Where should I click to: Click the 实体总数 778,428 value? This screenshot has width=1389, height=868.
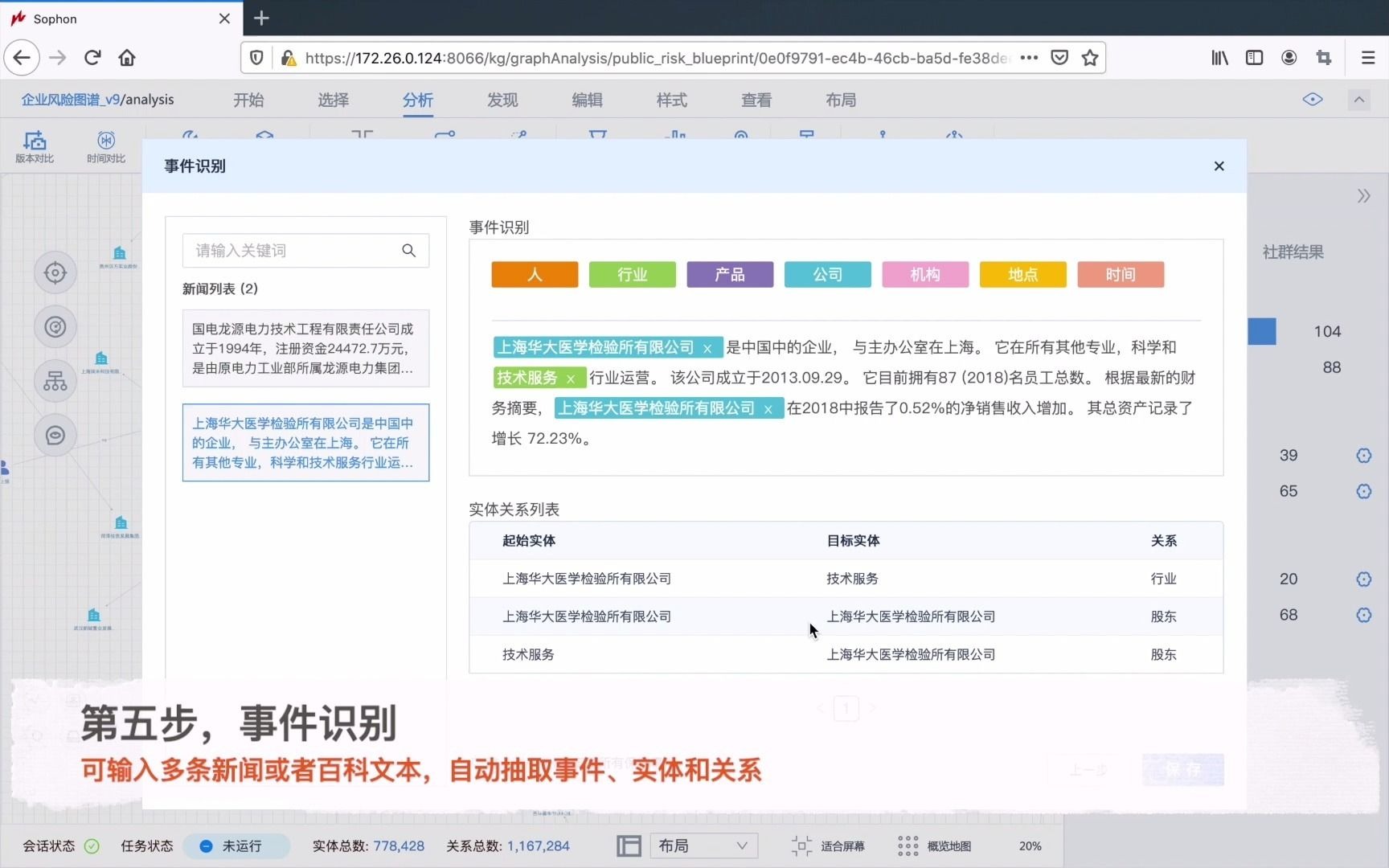[399, 846]
